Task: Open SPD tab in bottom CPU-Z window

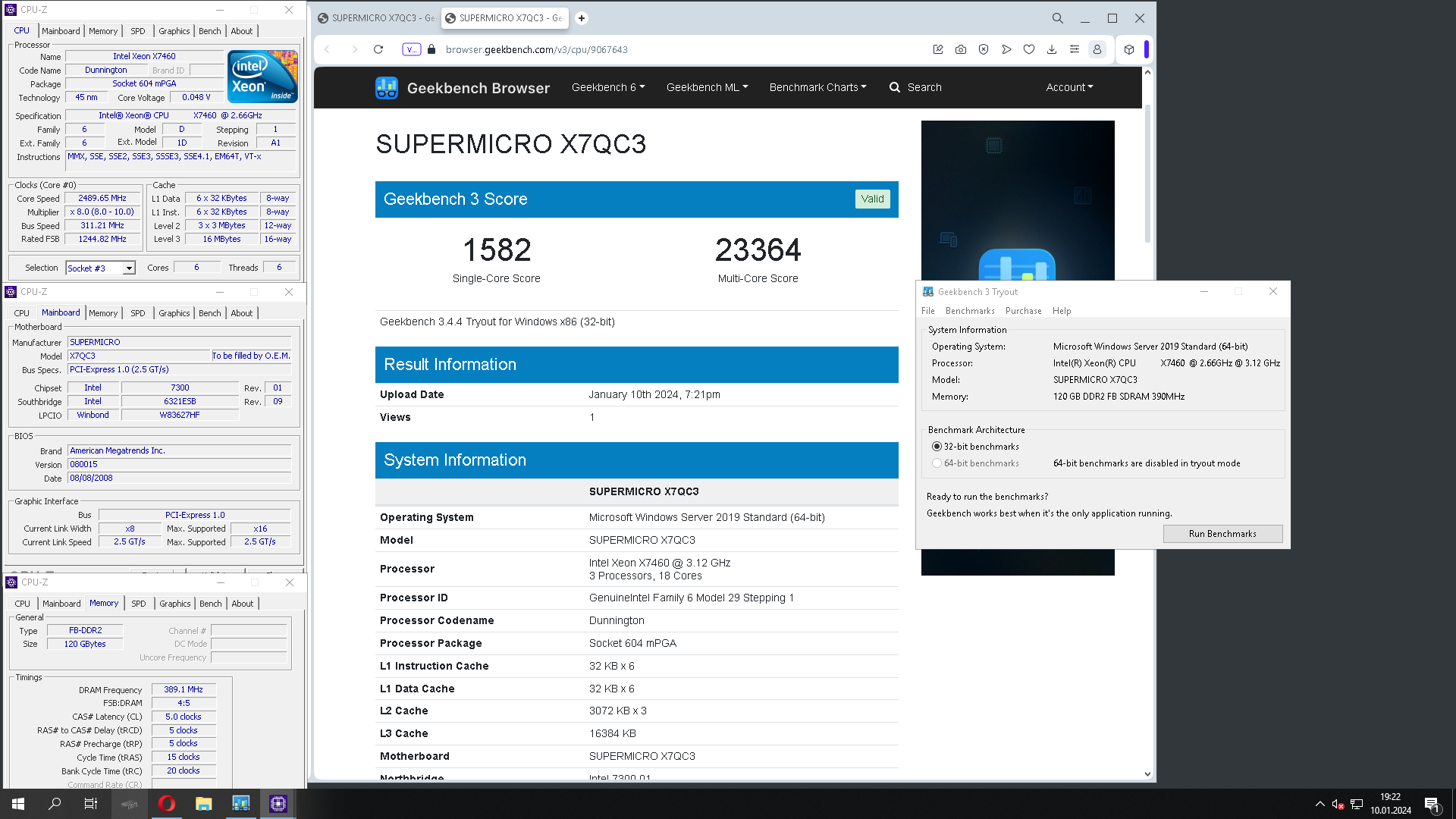Action: coord(139,604)
